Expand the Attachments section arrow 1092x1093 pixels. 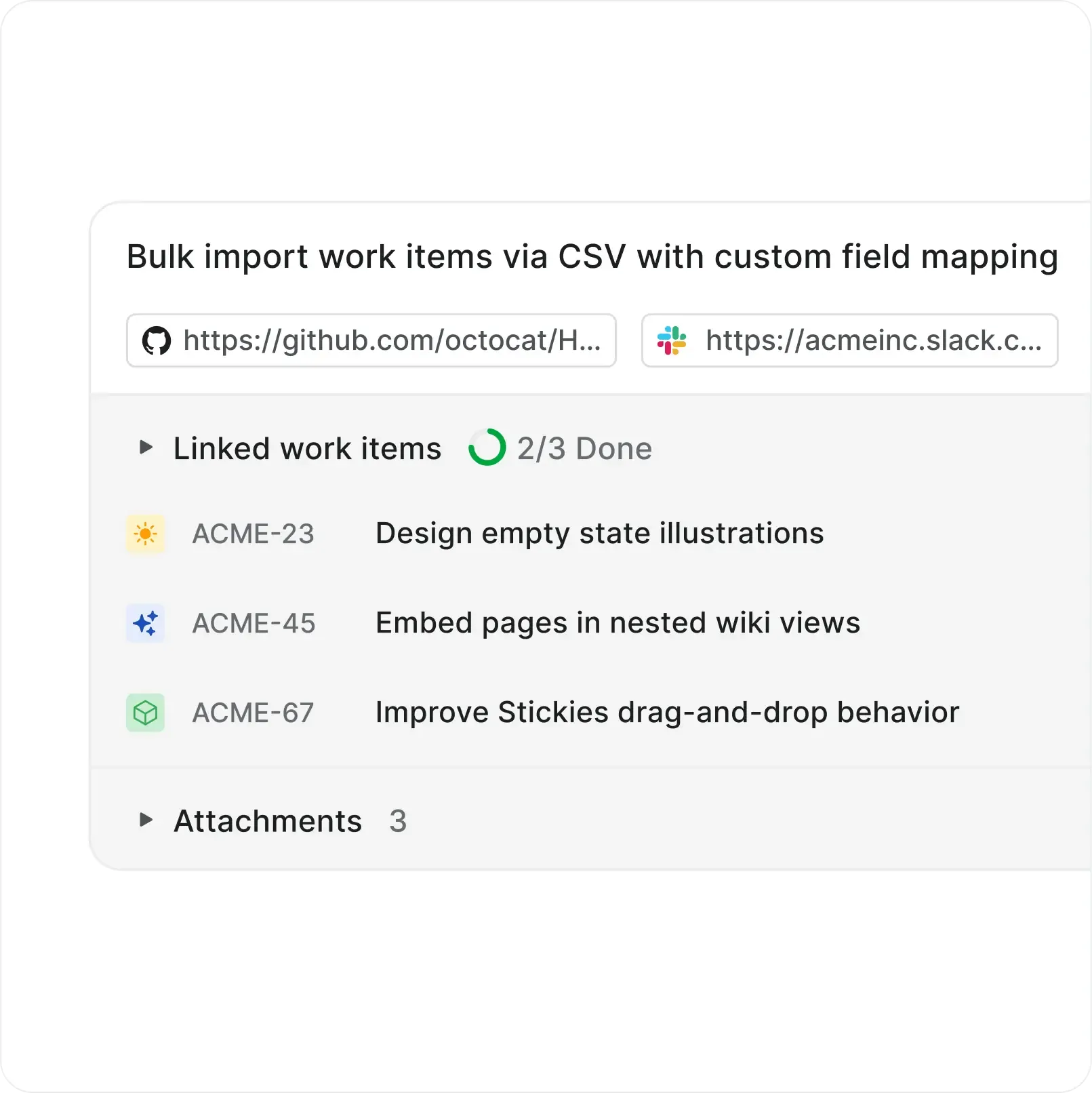[x=146, y=820]
